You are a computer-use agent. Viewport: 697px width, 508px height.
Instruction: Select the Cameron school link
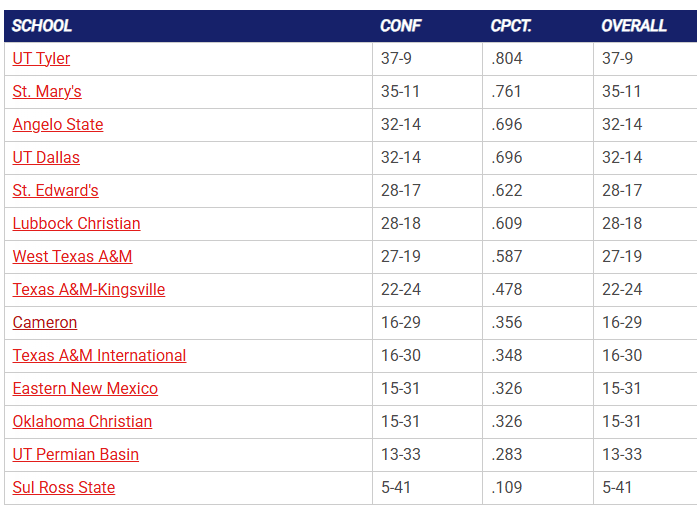click(x=45, y=323)
